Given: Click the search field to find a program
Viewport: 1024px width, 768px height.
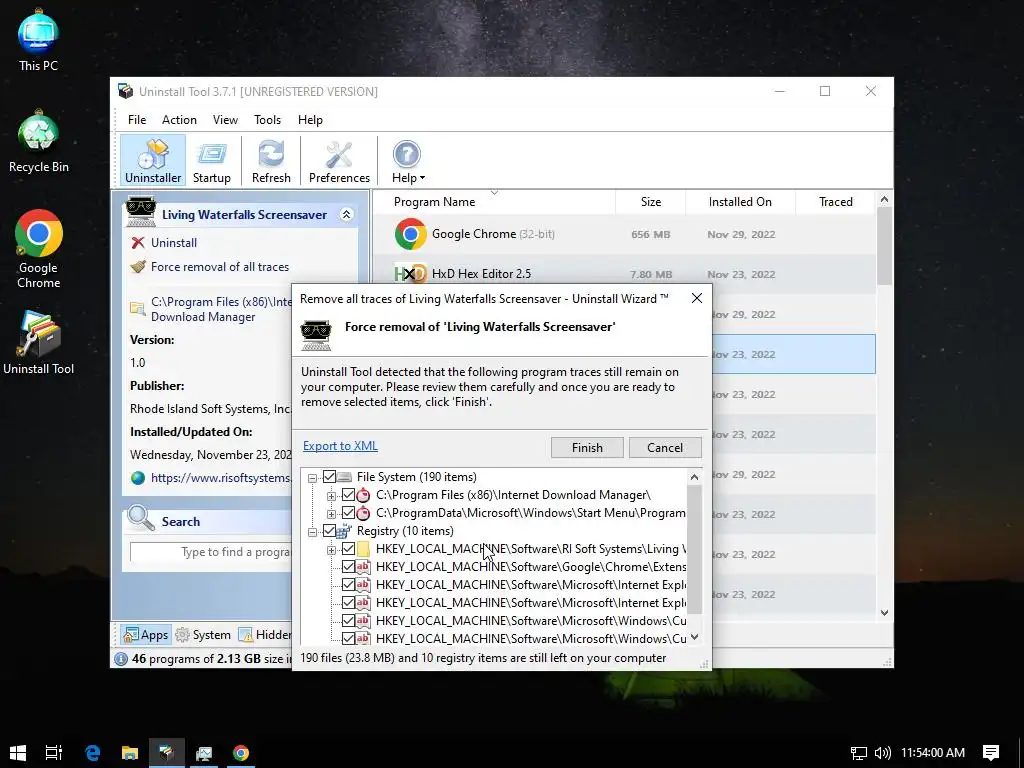Looking at the screenshot, I should tap(210, 552).
